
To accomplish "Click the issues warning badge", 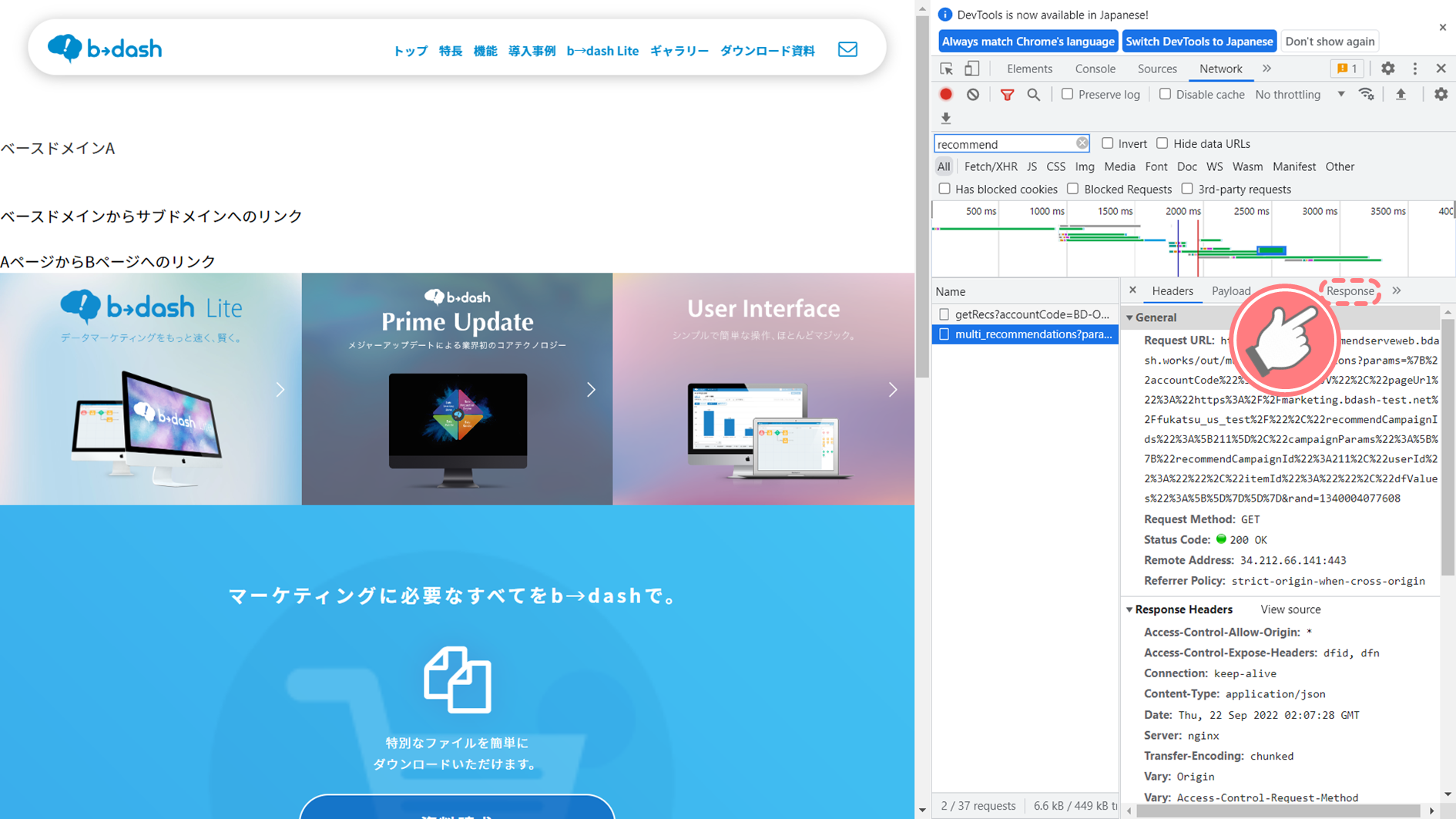I will 1347,69.
